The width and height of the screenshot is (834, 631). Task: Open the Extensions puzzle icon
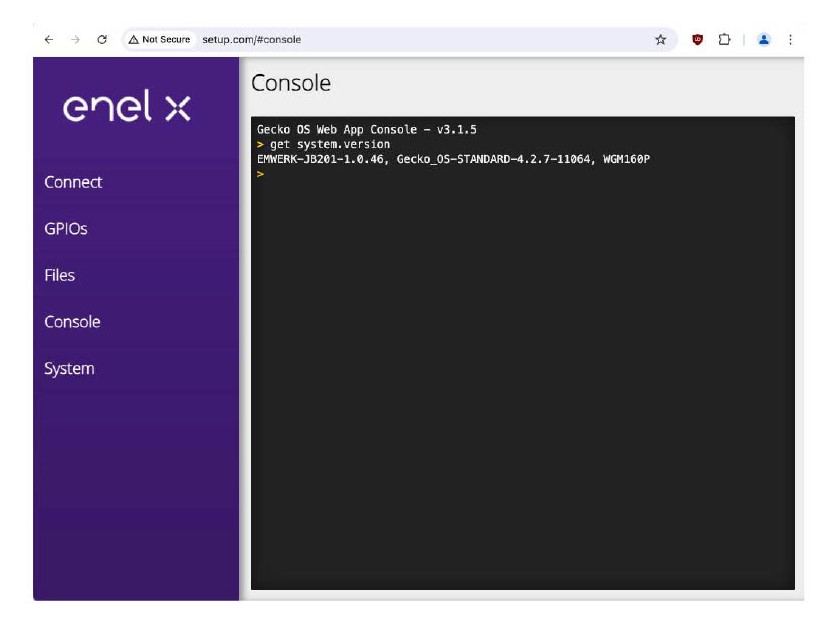[724, 40]
